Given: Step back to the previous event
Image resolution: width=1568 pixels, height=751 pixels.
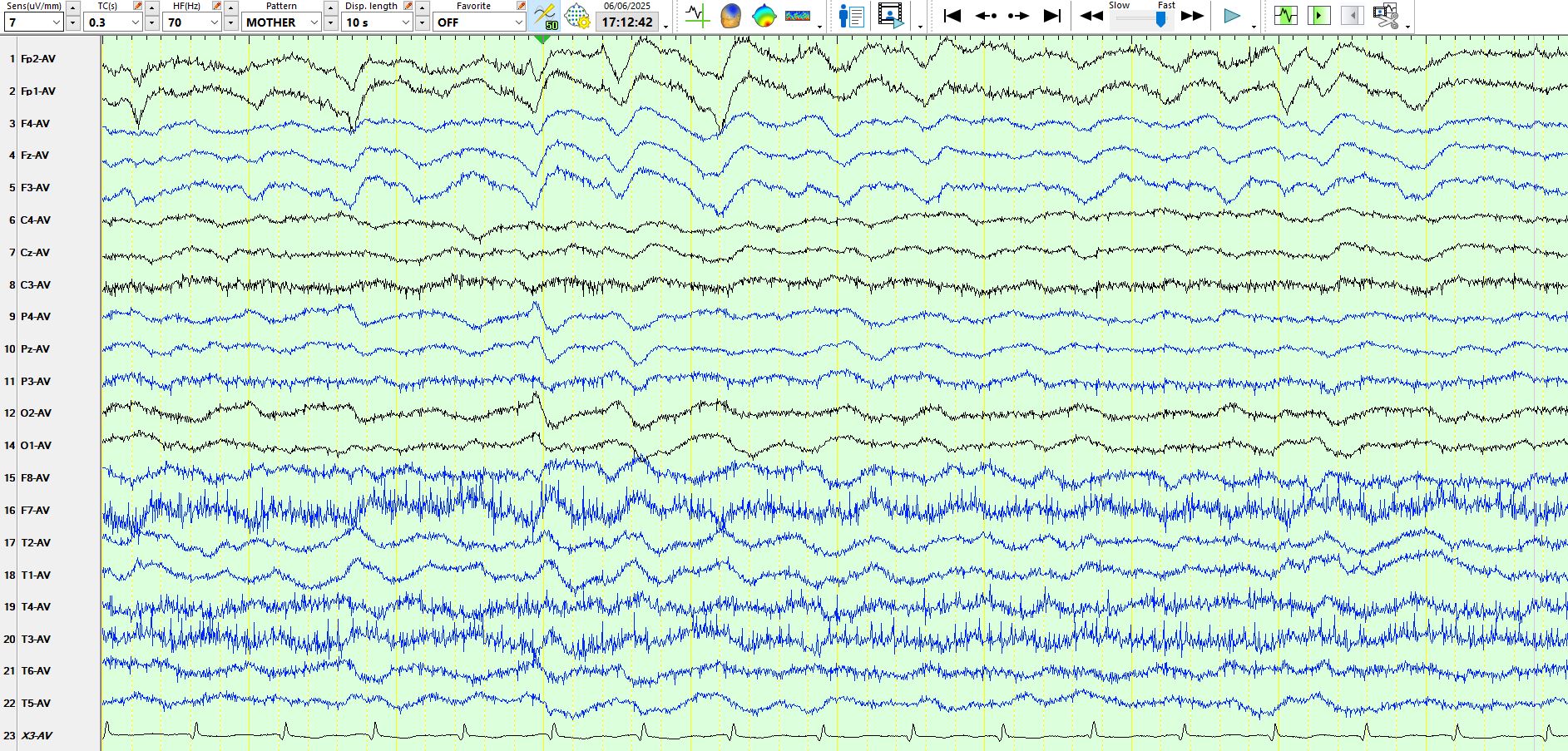Looking at the screenshot, I should (986, 16).
